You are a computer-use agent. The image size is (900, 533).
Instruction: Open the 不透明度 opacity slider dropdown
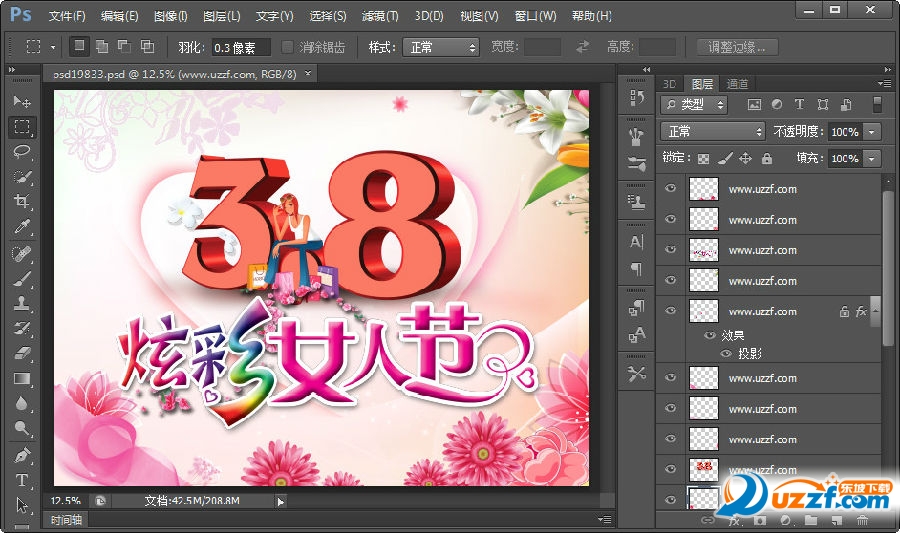click(872, 132)
